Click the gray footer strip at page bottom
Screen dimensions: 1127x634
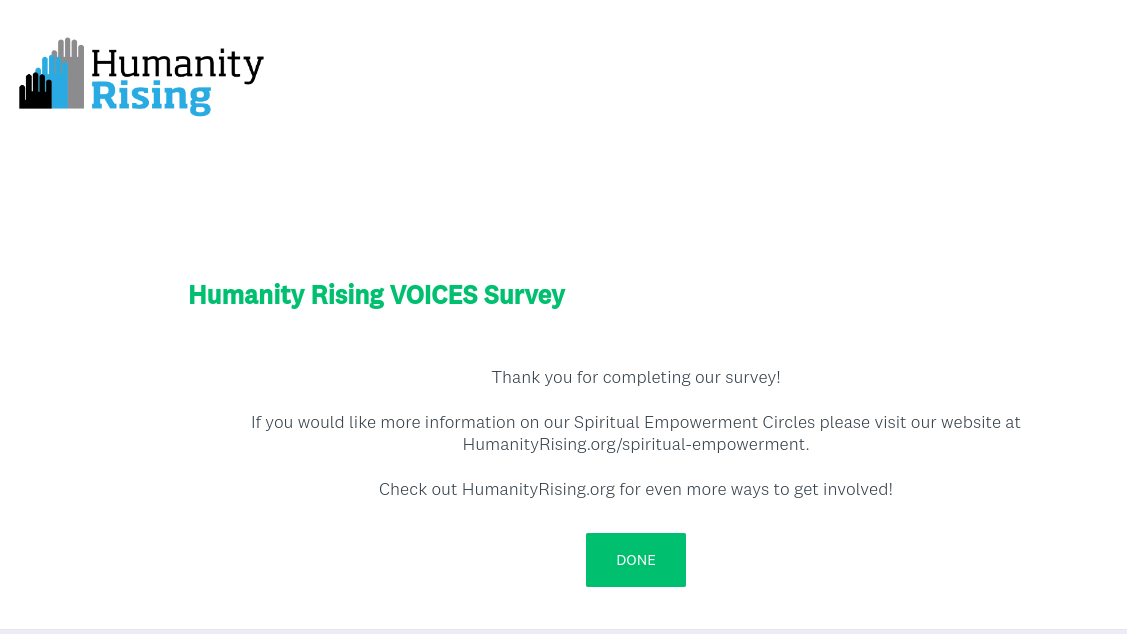(563, 631)
